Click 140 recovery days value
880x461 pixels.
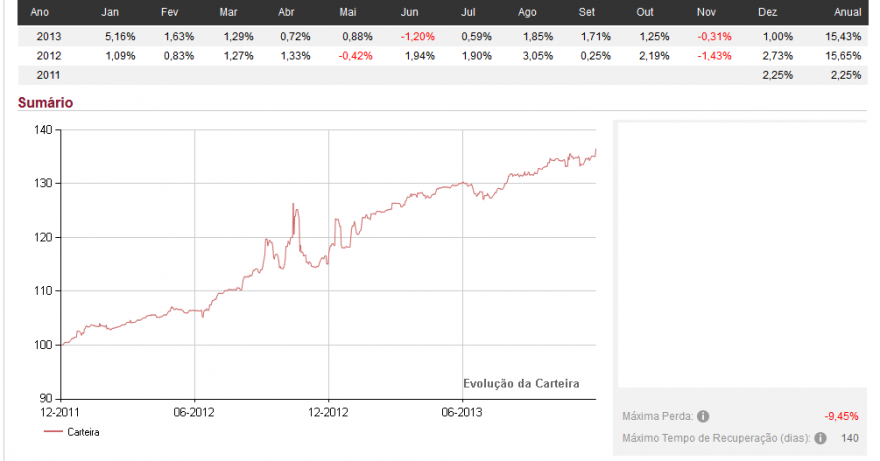click(x=850, y=438)
